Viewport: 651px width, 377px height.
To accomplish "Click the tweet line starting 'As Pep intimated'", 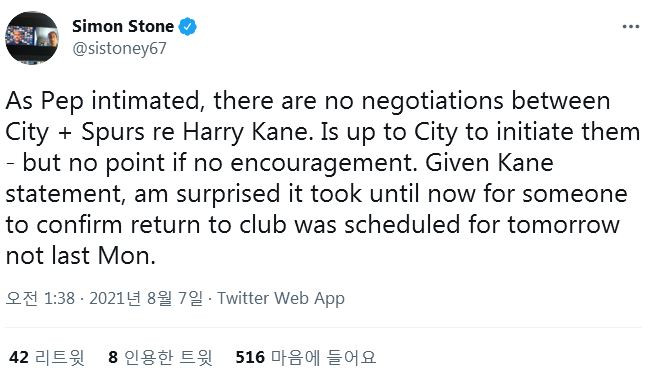I will click(308, 101).
